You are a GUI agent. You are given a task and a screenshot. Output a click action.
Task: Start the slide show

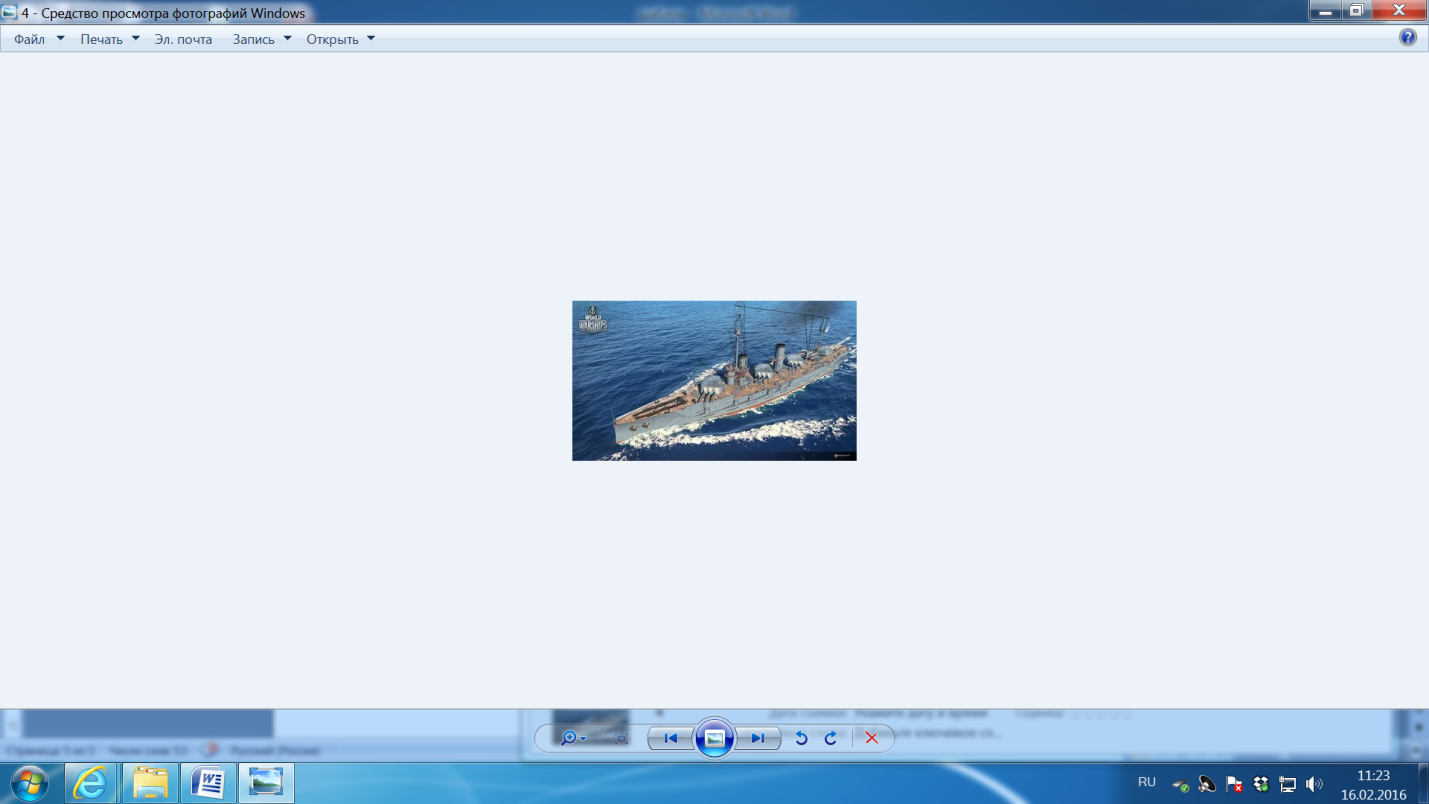(714, 738)
